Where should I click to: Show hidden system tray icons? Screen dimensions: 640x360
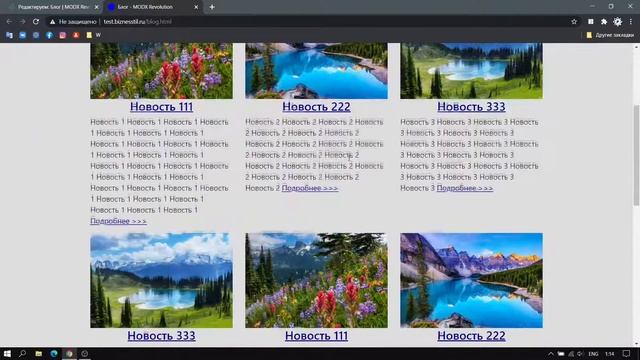[551, 354]
